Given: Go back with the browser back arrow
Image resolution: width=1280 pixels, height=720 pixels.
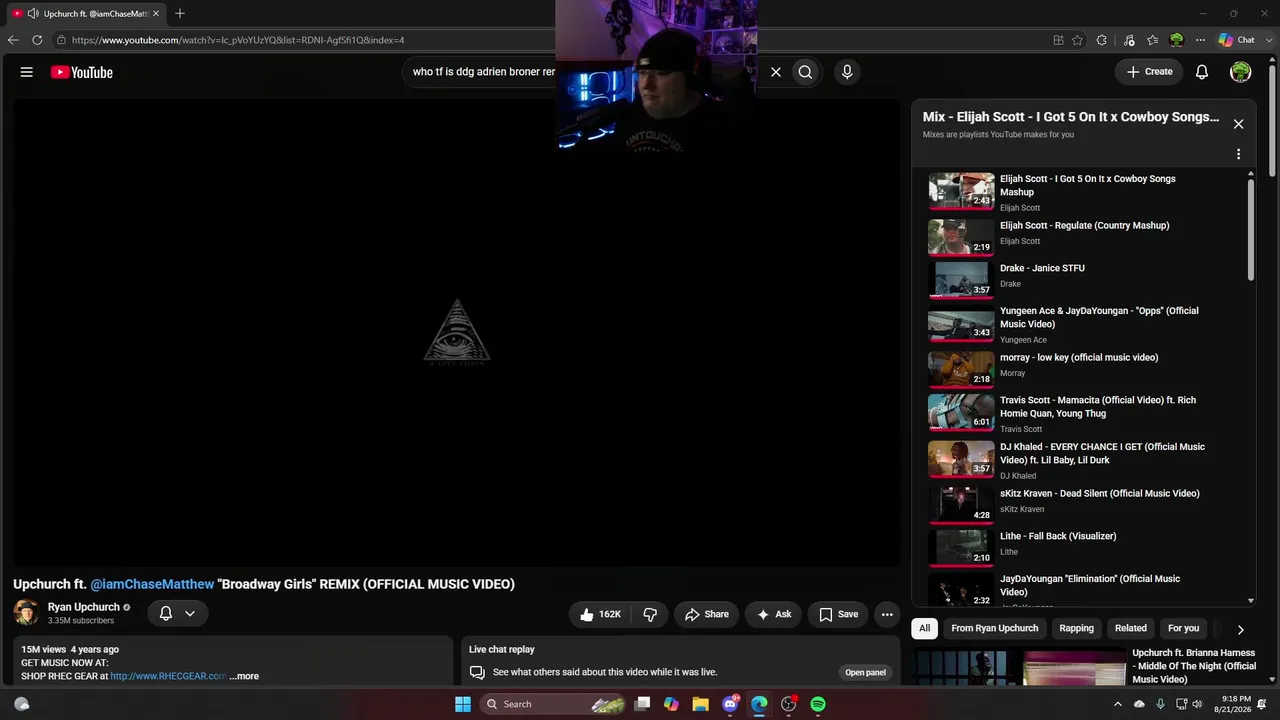Looking at the screenshot, I should pos(13,40).
